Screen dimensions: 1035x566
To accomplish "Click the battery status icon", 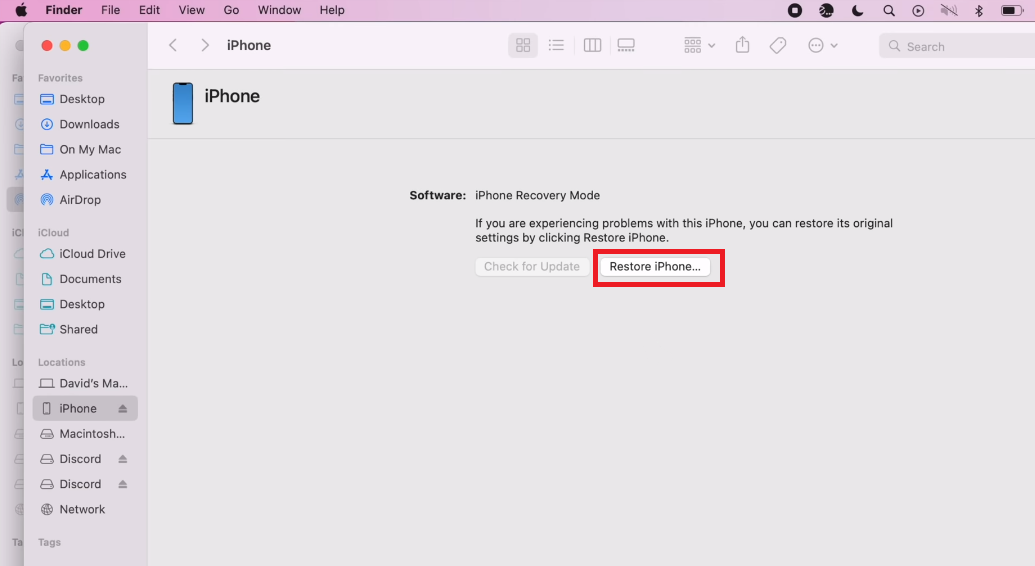I will [1012, 10].
